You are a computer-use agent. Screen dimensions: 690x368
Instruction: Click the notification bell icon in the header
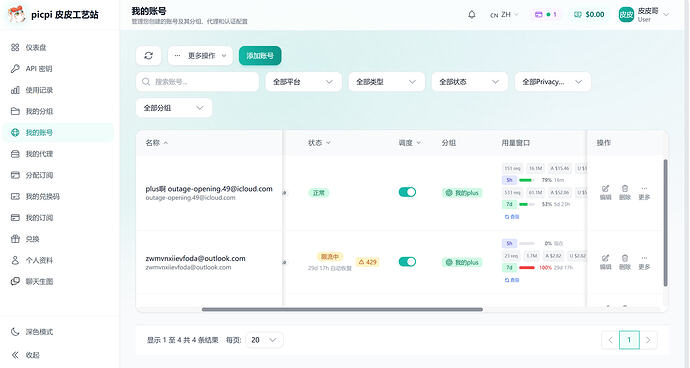coord(472,15)
